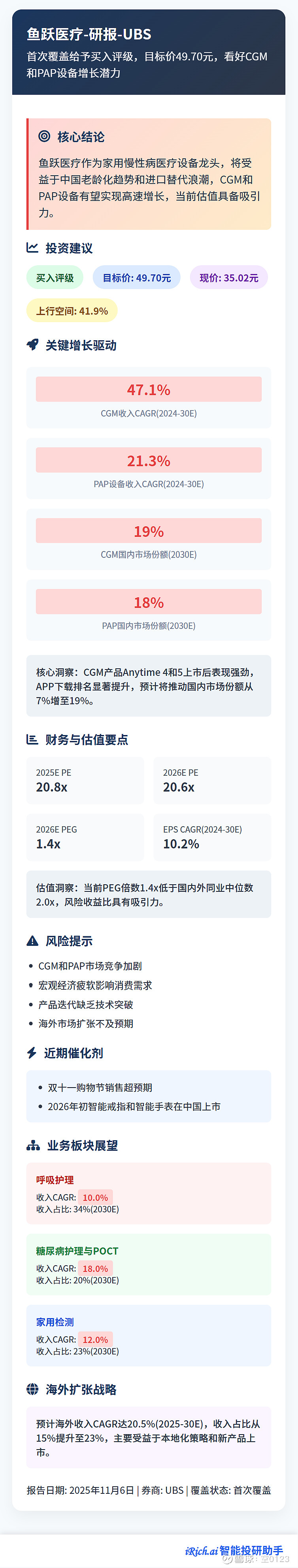Click the target icon beside 核心结论
The image size is (298, 1568).
pyautogui.click(x=45, y=136)
